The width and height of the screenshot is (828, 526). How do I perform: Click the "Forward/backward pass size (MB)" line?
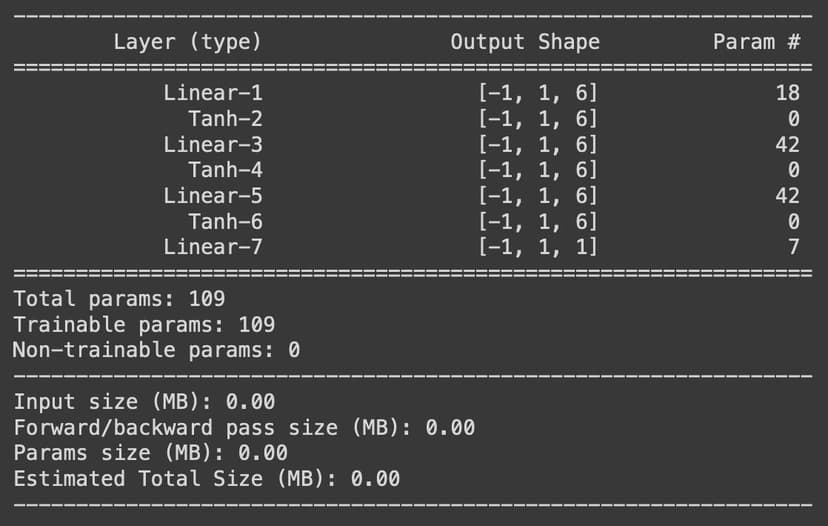[244, 428]
